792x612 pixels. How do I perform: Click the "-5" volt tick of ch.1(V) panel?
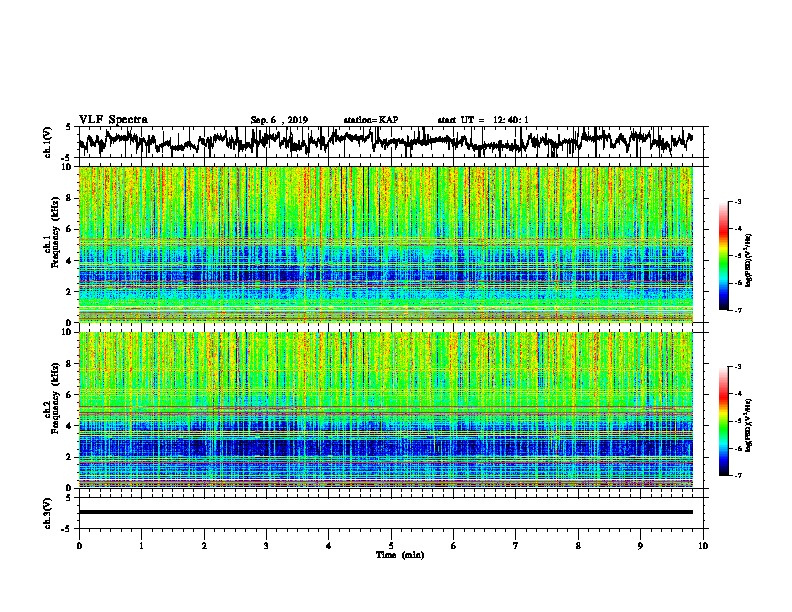[x=67, y=158]
